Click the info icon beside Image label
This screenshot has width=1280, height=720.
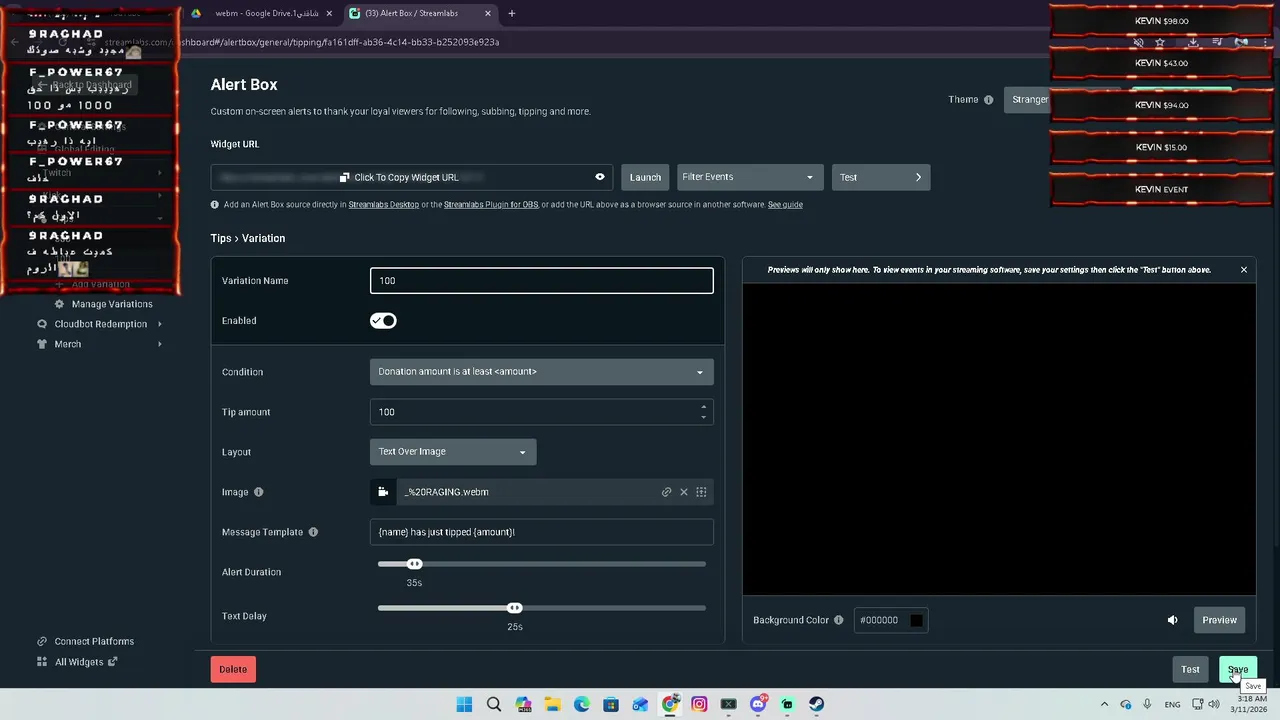[x=258, y=492]
